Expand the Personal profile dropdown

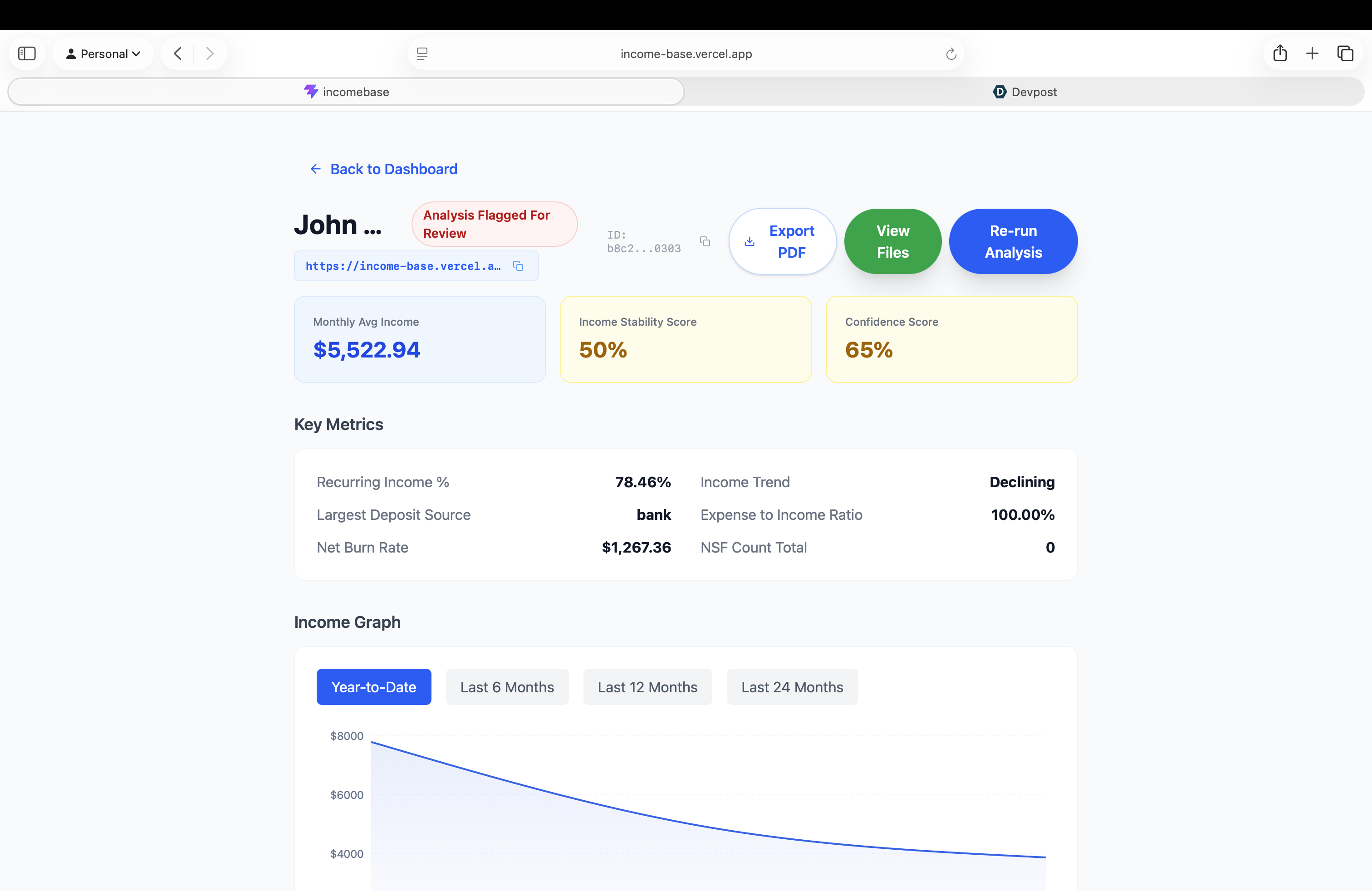click(103, 54)
